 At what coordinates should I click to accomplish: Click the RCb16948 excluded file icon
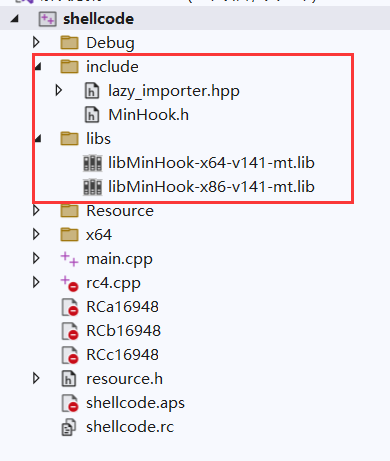(70, 331)
